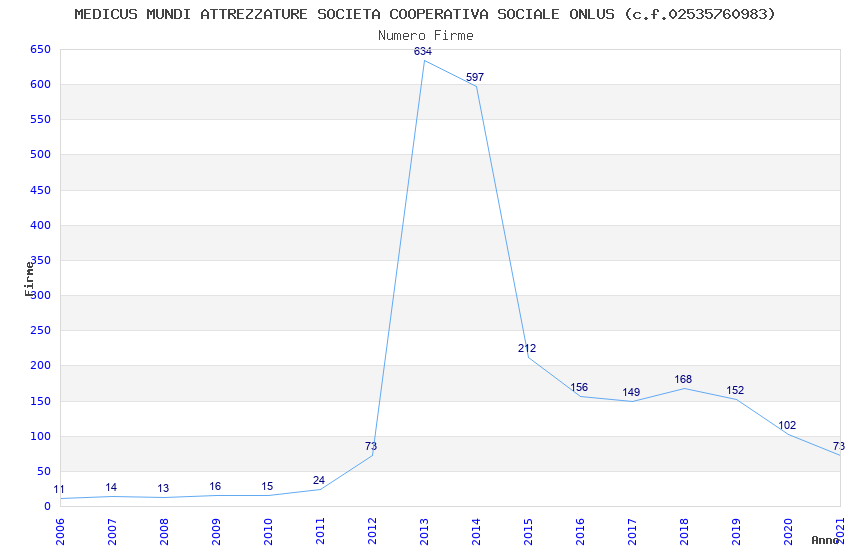Screen dimensions: 850x550
Task: Click the x-axis year 2006
Action: tap(60, 532)
